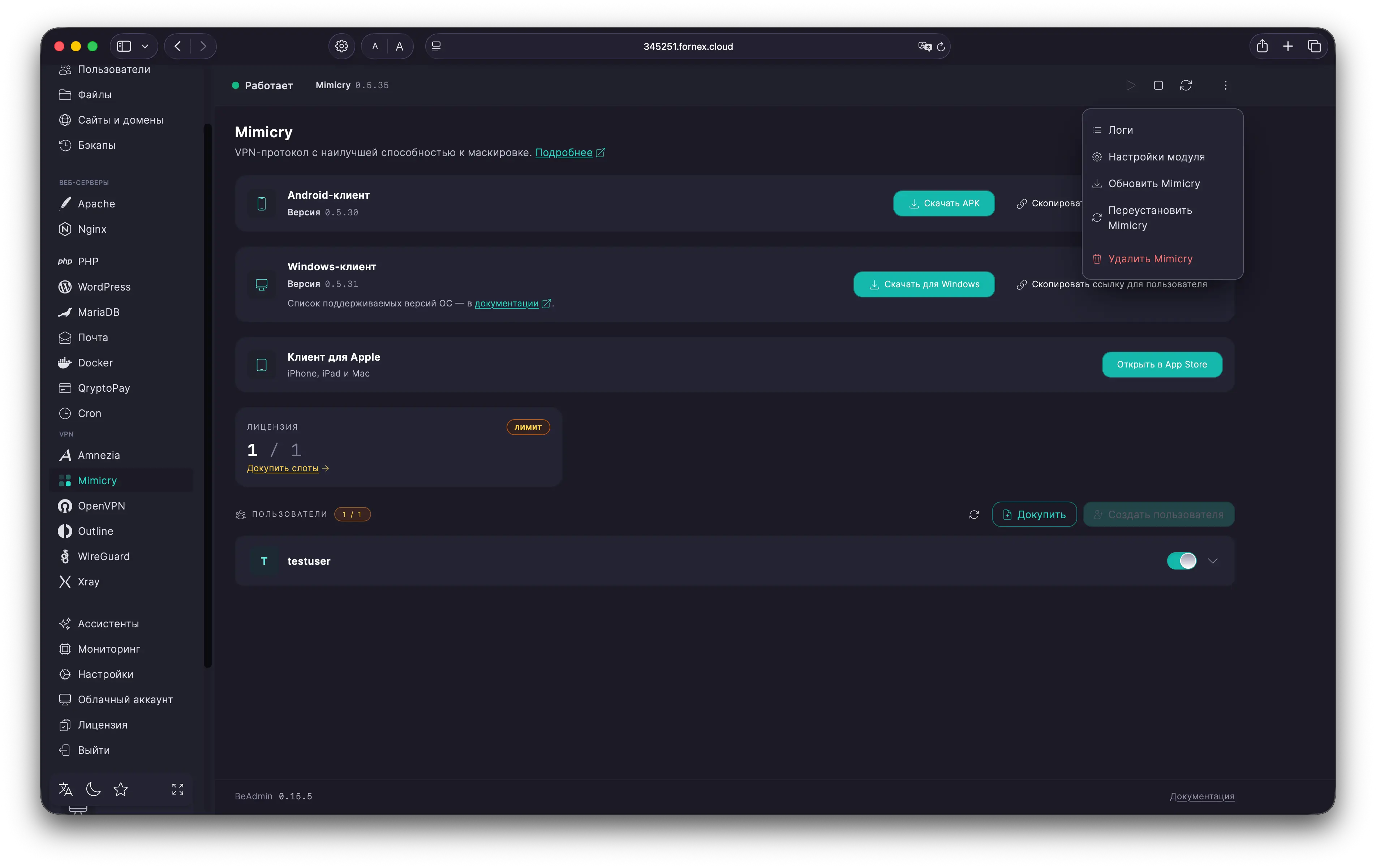Click the ЛИМИТ badge in license card
Image resolution: width=1376 pixels, height=868 pixels.
click(x=528, y=427)
